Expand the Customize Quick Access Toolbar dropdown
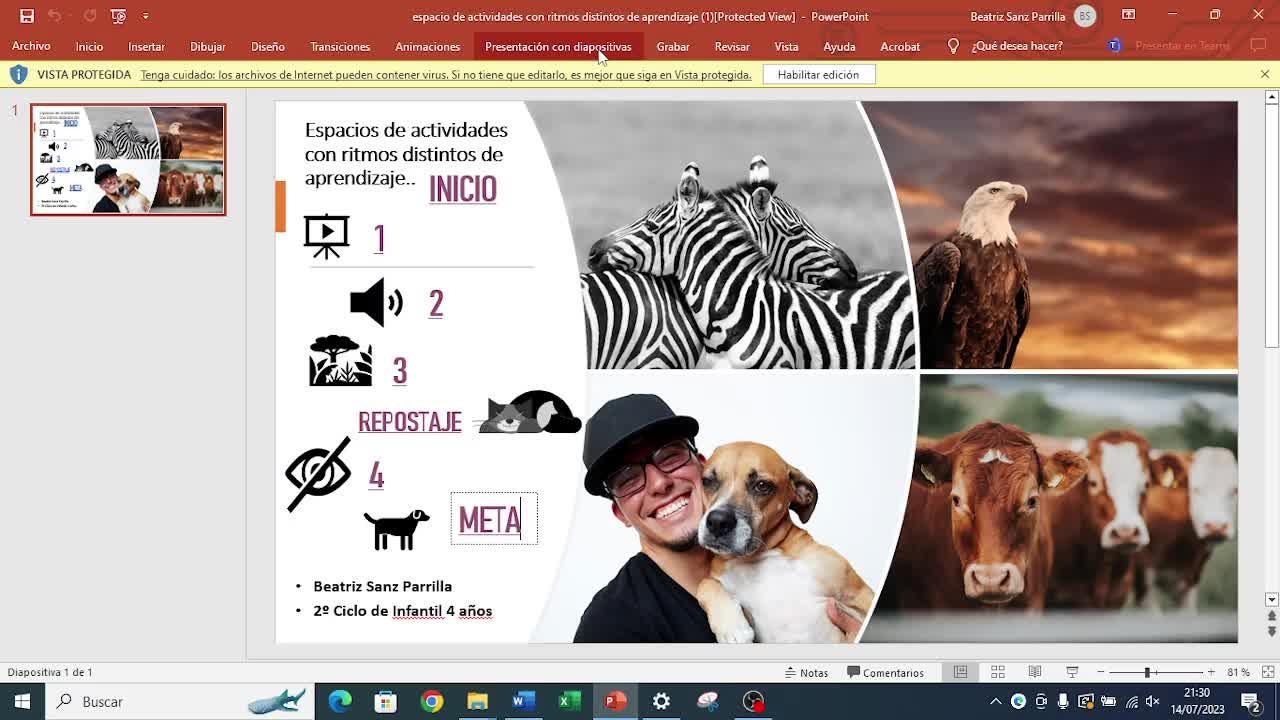Viewport: 1280px width, 720px height. click(146, 16)
